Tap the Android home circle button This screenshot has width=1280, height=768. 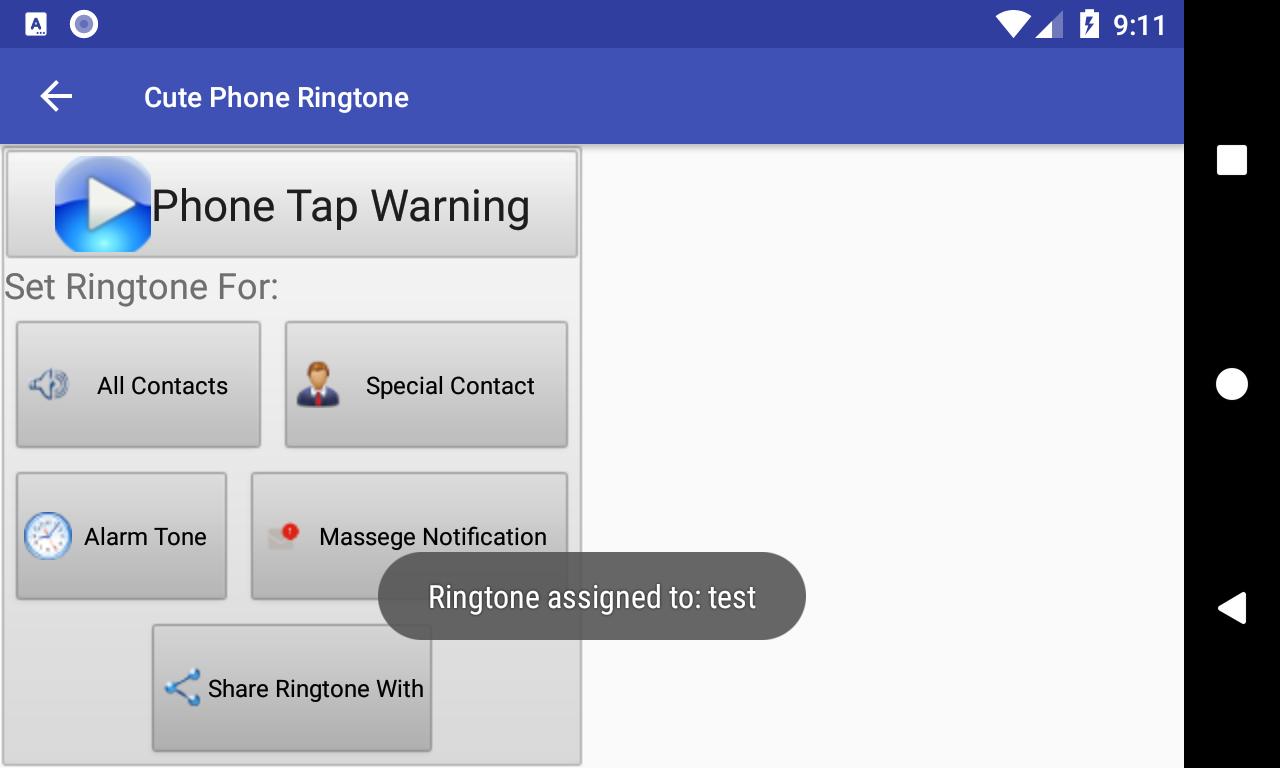1232,384
